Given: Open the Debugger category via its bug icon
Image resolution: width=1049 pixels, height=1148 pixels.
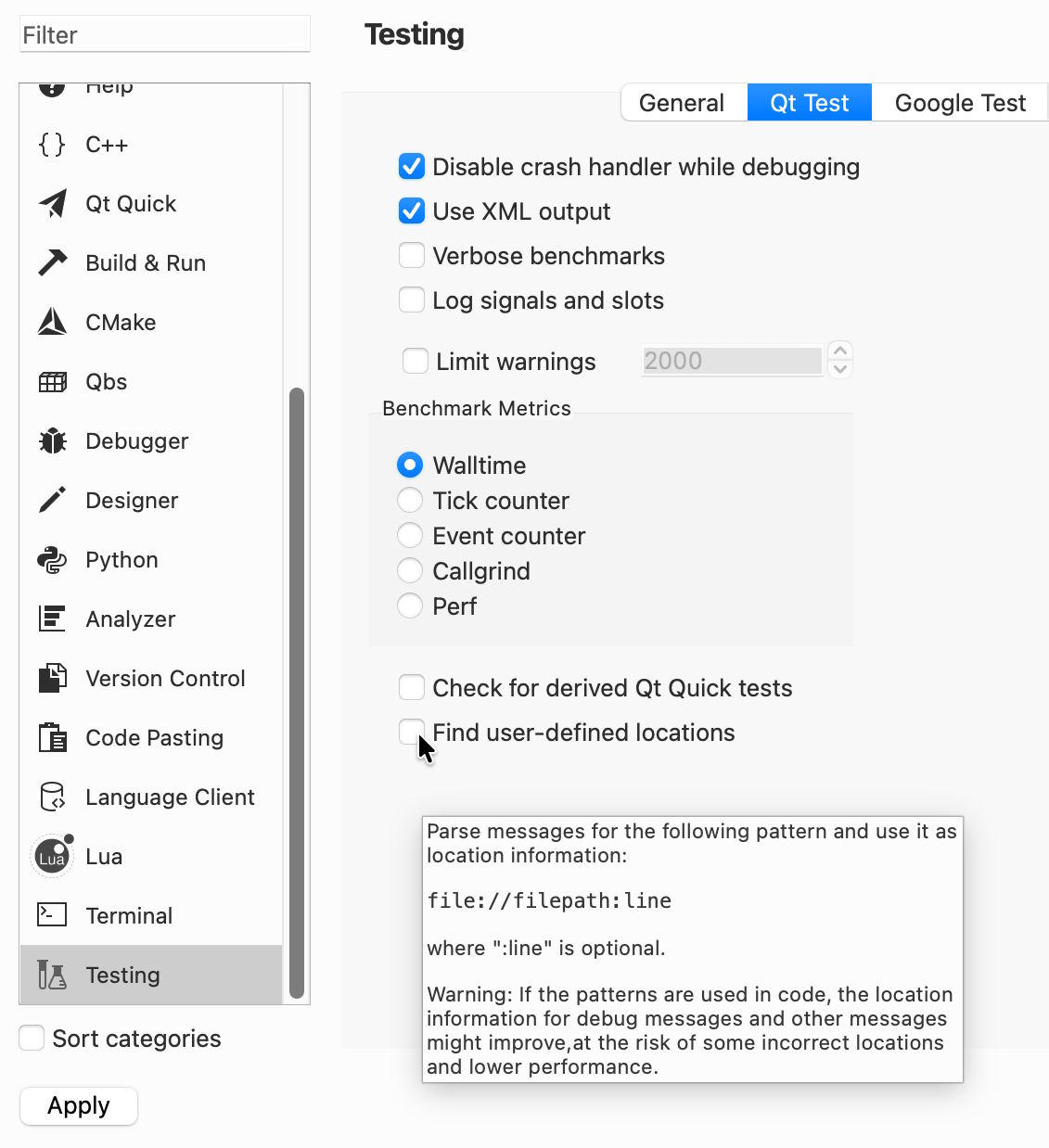Looking at the screenshot, I should [53, 441].
